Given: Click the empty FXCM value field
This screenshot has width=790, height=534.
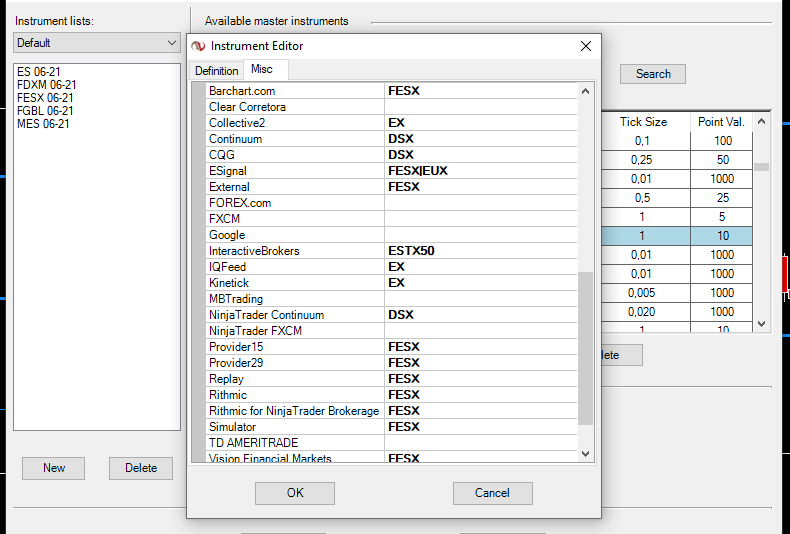Looking at the screenshot, I should pyautogui.click(x=481, y=219).
